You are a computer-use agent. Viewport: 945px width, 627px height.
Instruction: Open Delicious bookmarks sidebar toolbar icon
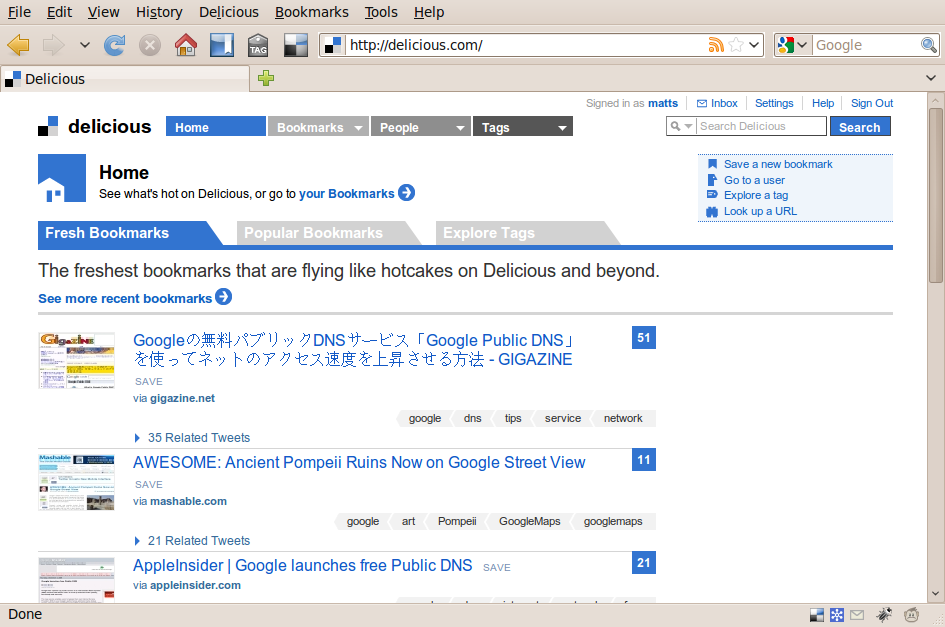(x=222, y=45)
